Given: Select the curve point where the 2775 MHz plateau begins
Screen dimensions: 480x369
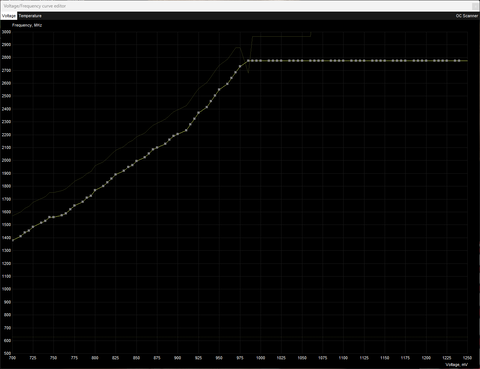Looking at the screenshot, I should (248, 61).
